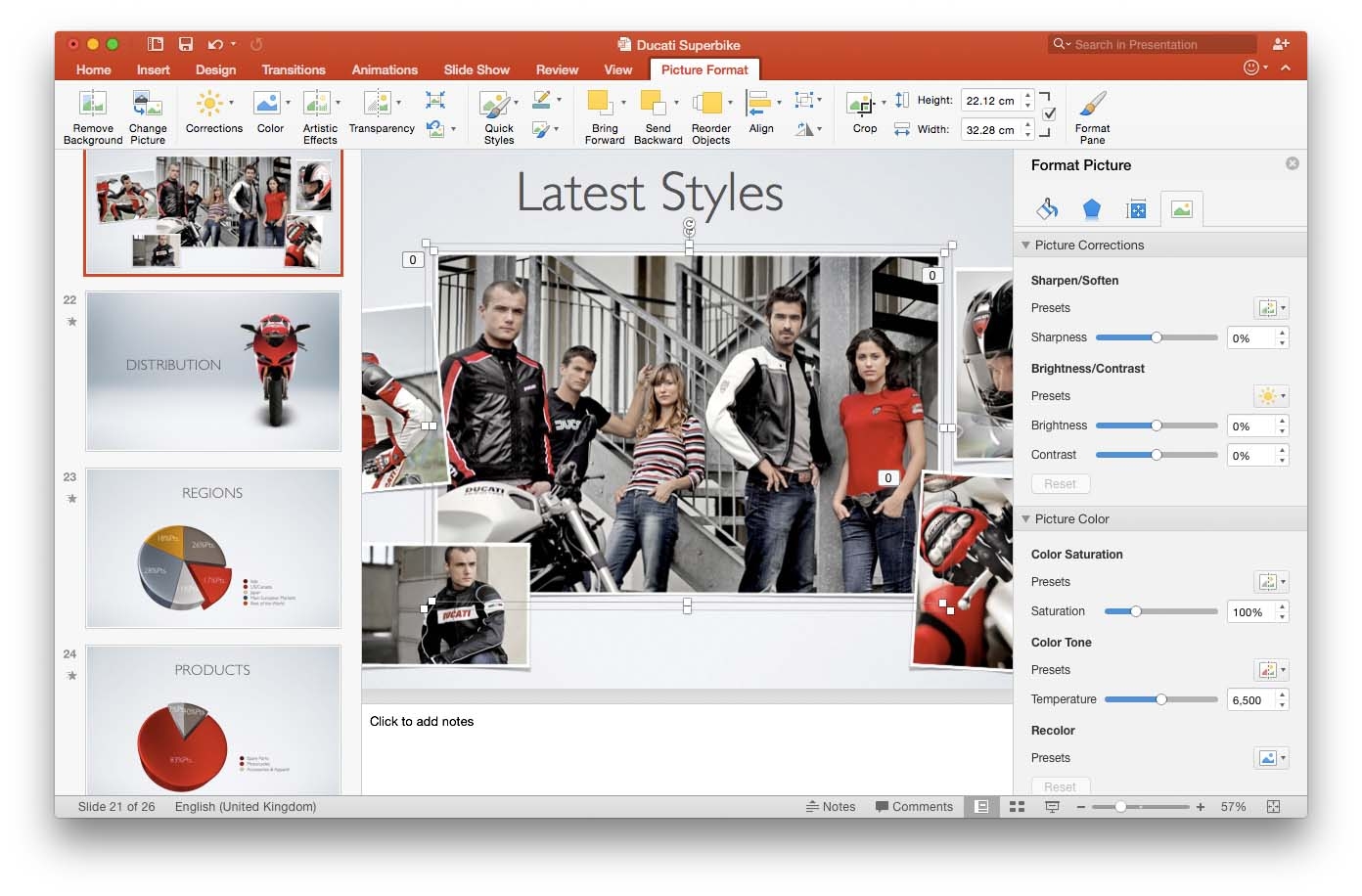Image resolution: width=1362 pixels, height=896 pixels.
Task: Adjust the Temperature slider
Action: (x=1160, y=699)
